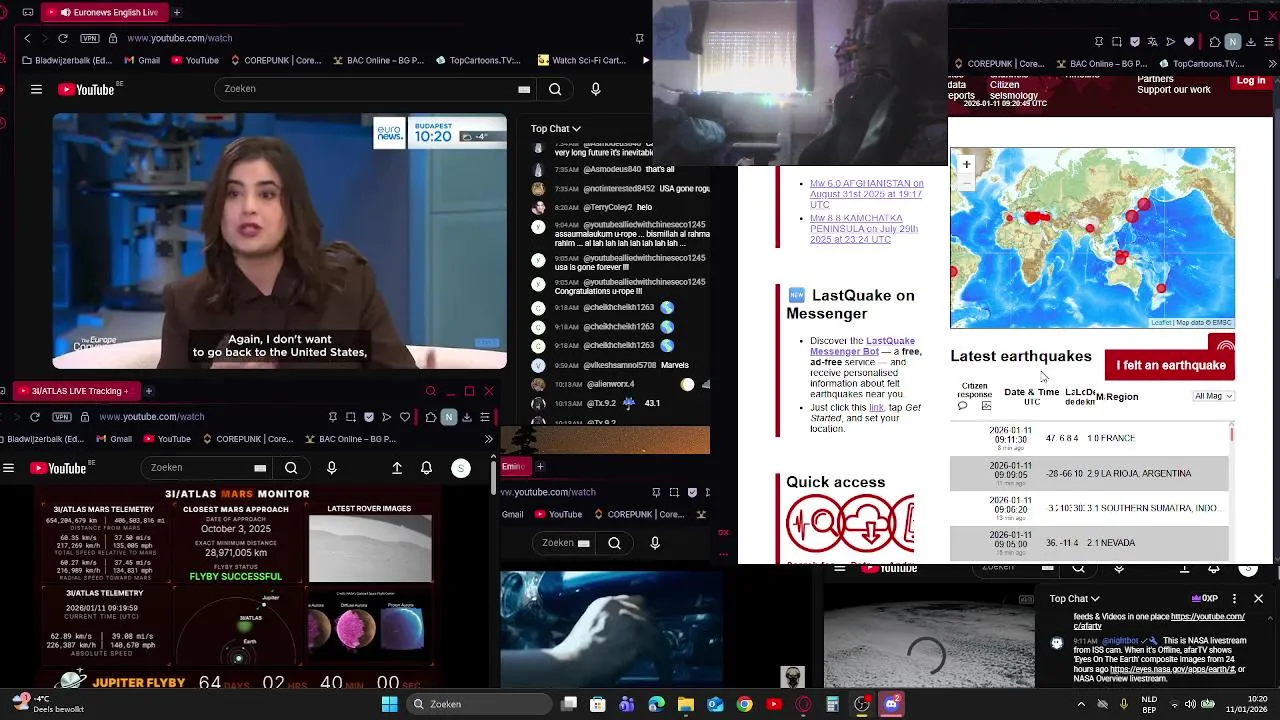
Task: Open account avatar S in 3I/ATLAS window
Action: coord(461,468)
